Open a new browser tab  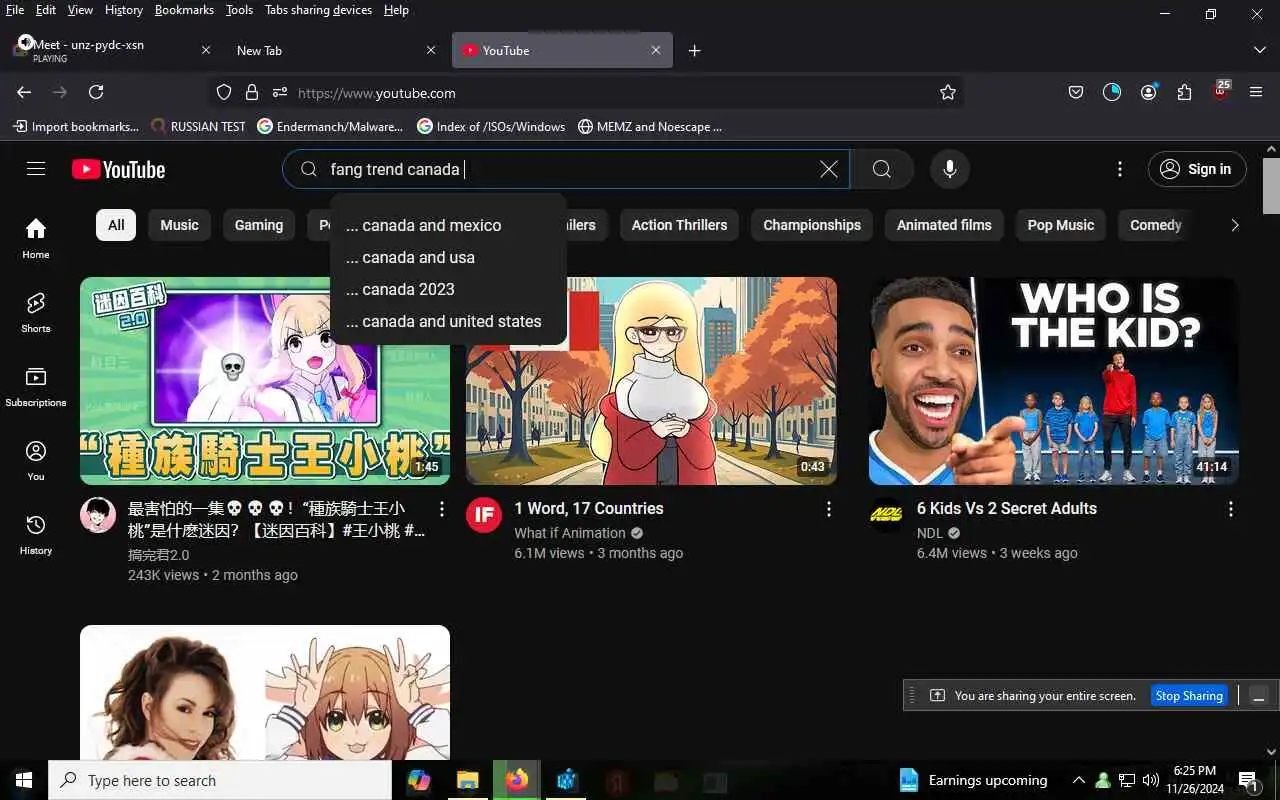695,50
